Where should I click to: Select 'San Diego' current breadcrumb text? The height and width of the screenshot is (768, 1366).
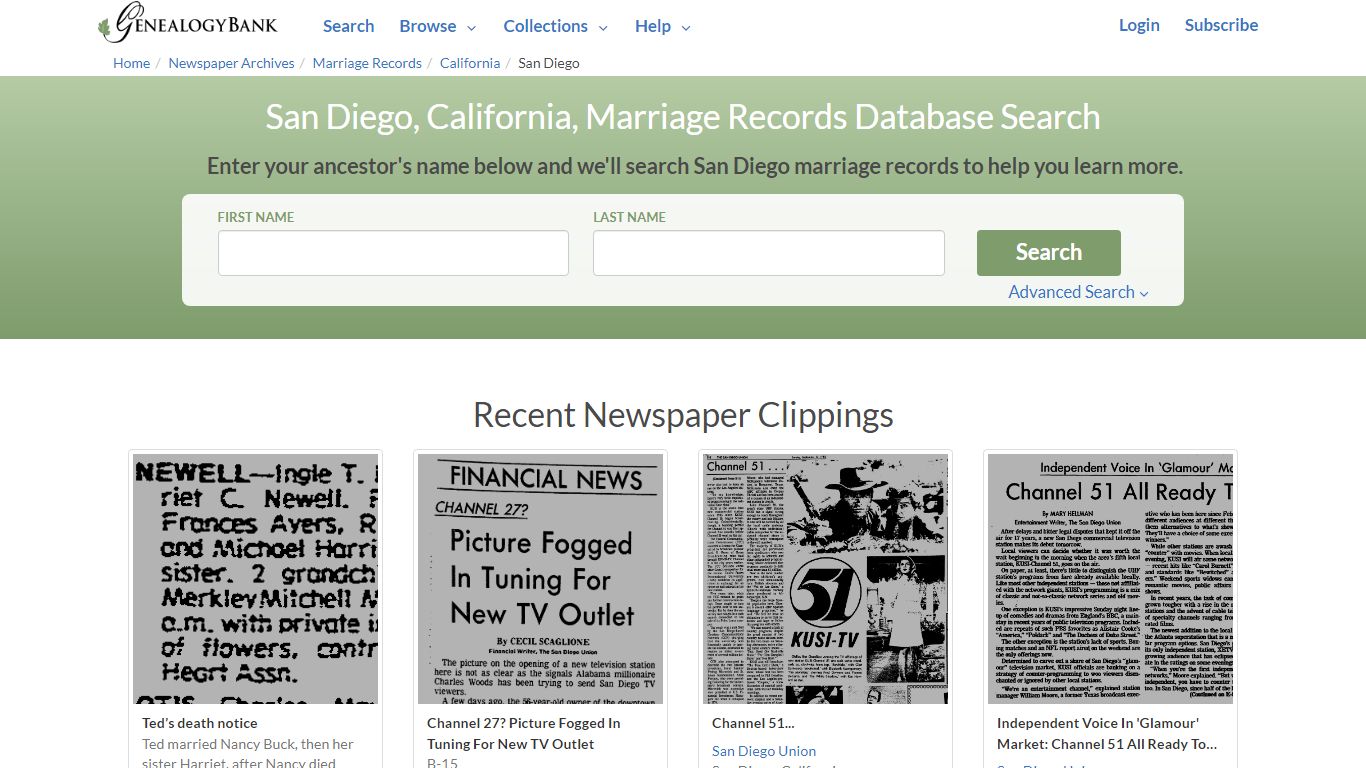[549, 63]
